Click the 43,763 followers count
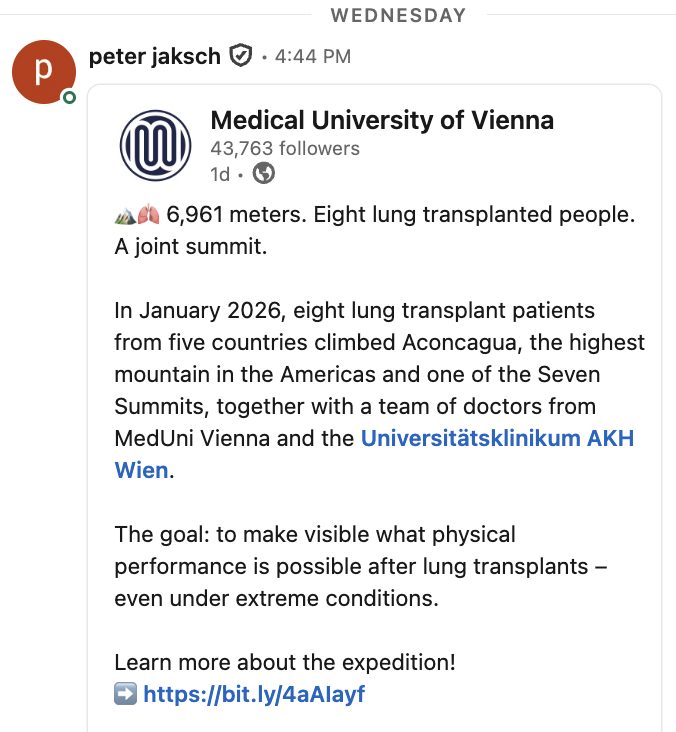The height and width of the screenshot is (732, 676). coord(284,148)
